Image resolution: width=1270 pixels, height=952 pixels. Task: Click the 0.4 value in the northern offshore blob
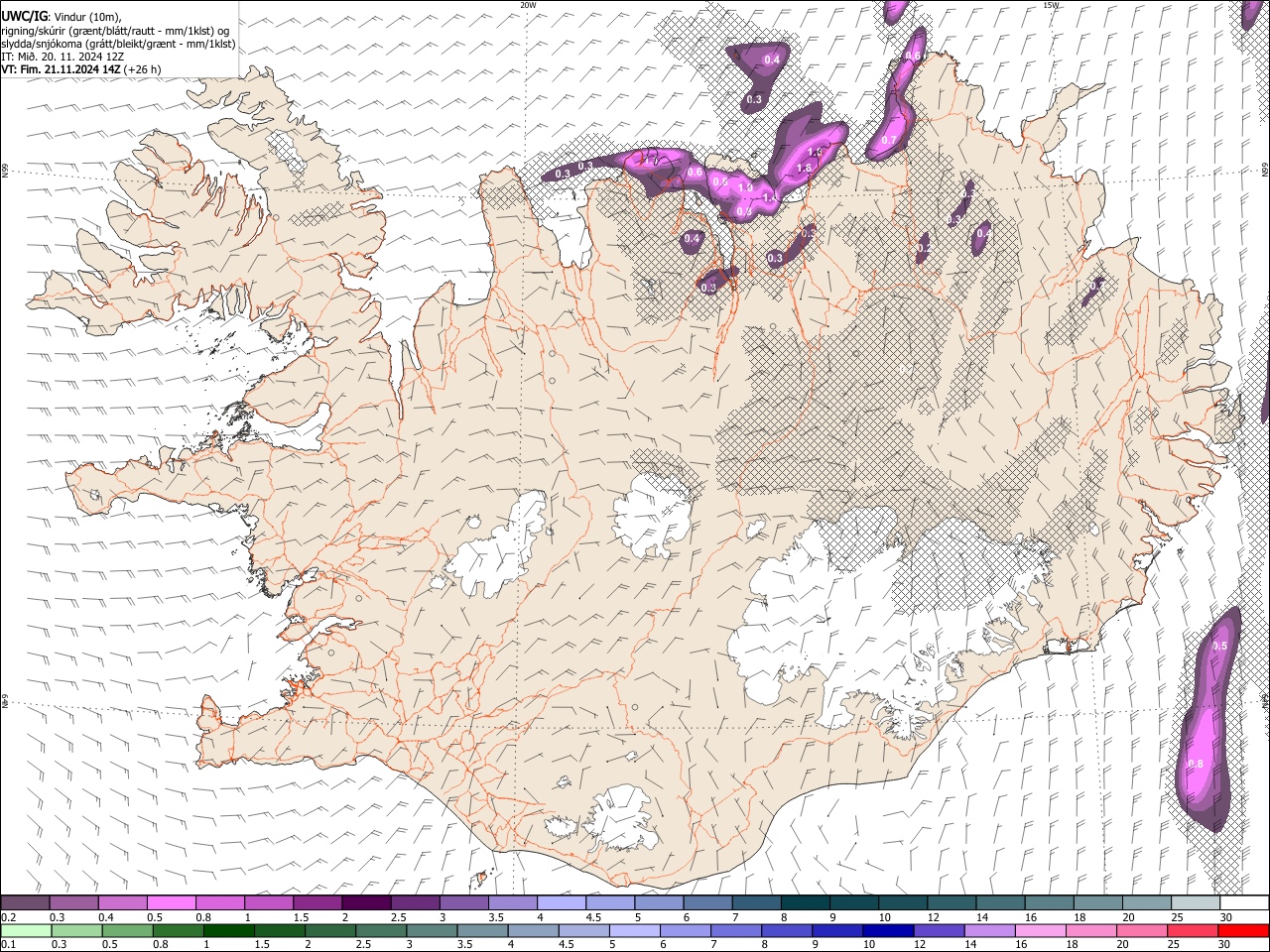coord(771,60)
